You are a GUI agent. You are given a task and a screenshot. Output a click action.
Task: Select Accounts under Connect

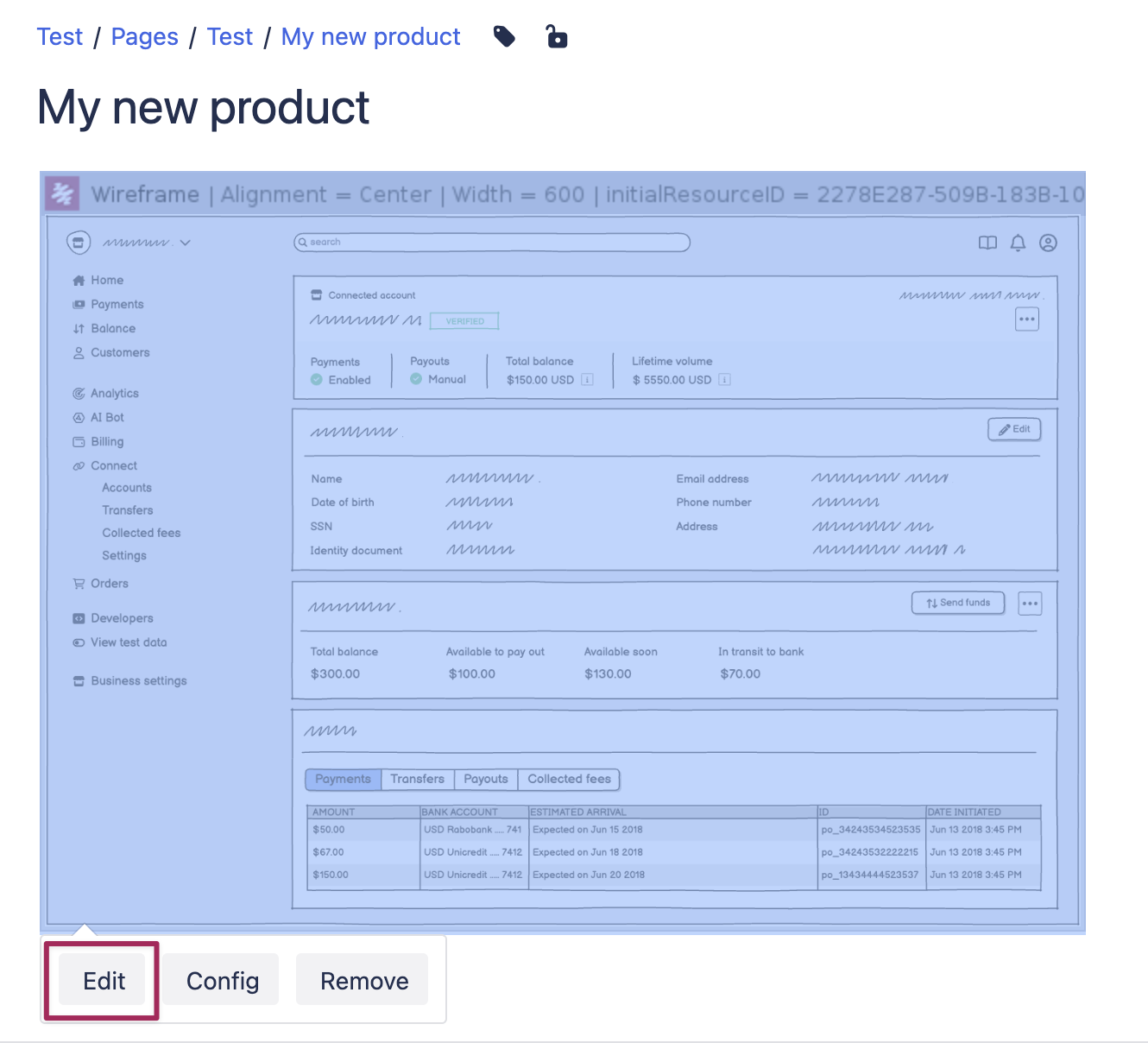pyautogui.click(x=127, y=488)
